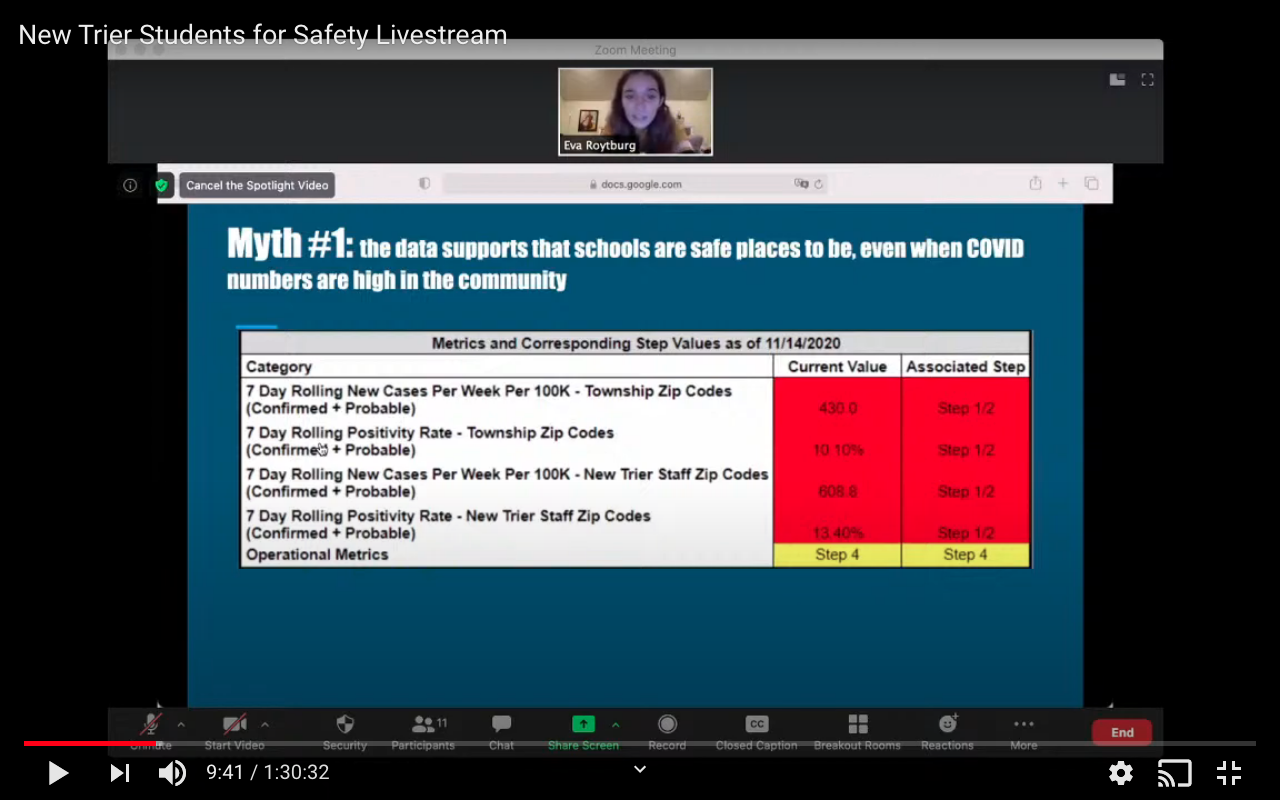1280x800 pixels.
Task: Open Zoom Security shield options
Action: click(345, 729)
